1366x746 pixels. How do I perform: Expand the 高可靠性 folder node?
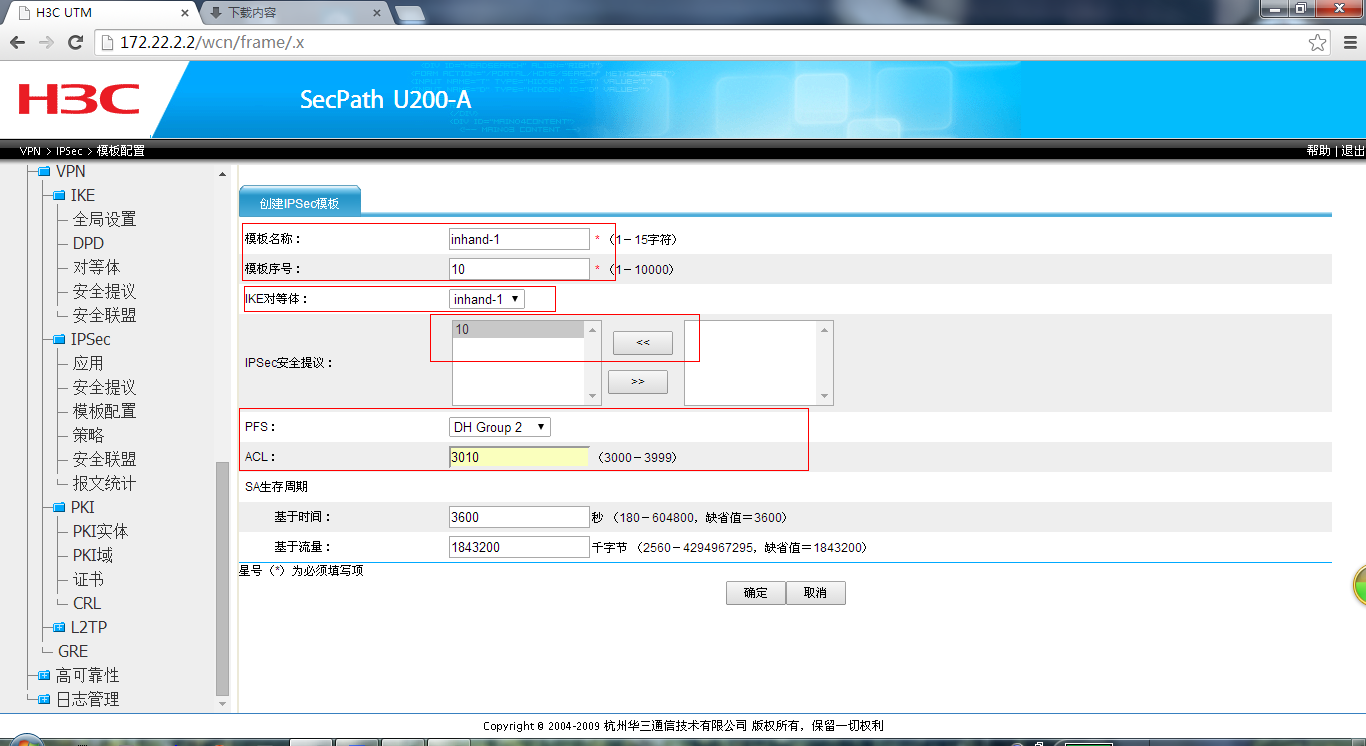coord(43,675)
